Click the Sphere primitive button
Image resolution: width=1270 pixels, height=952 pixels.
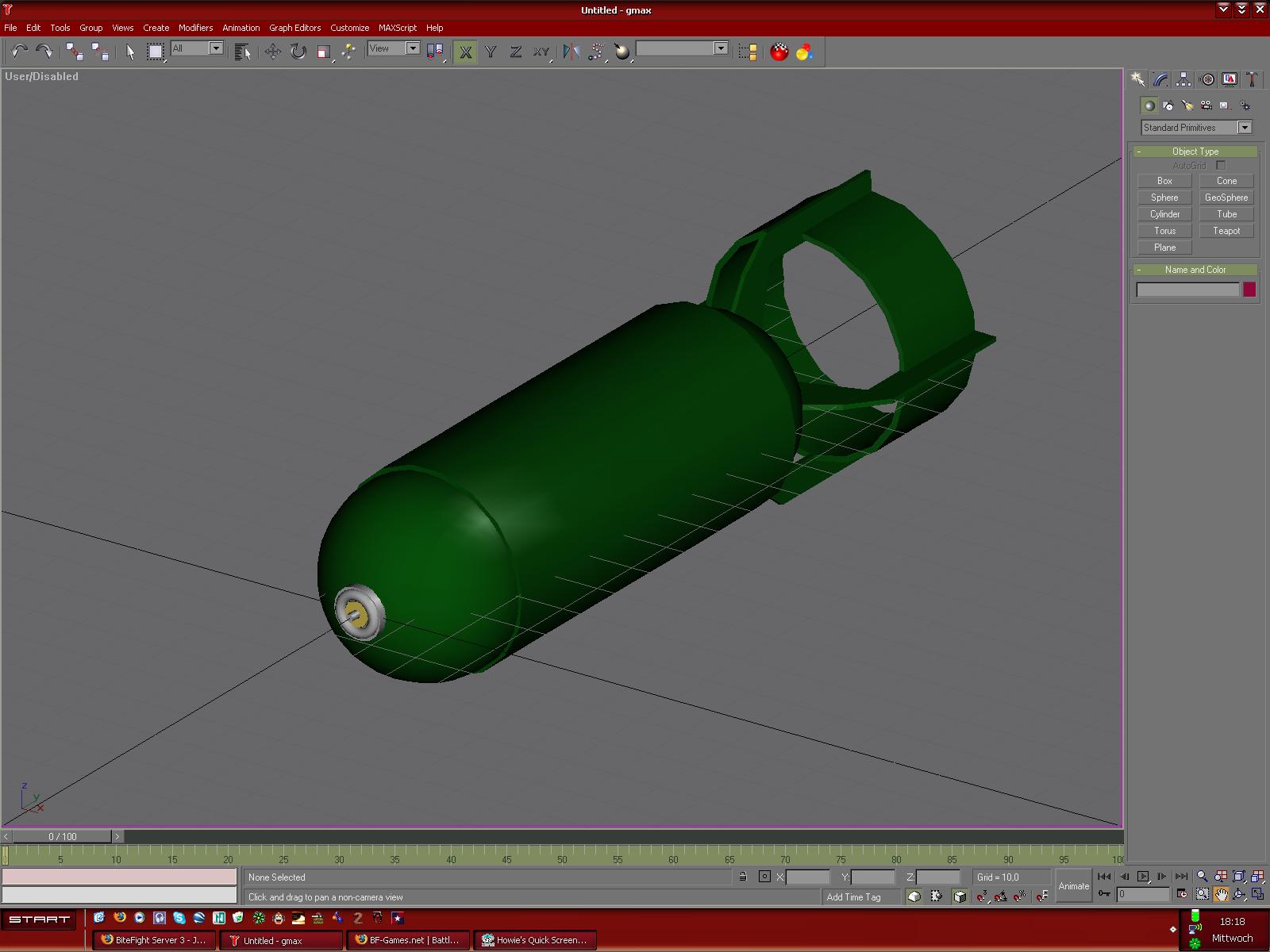click(1164, 198)
